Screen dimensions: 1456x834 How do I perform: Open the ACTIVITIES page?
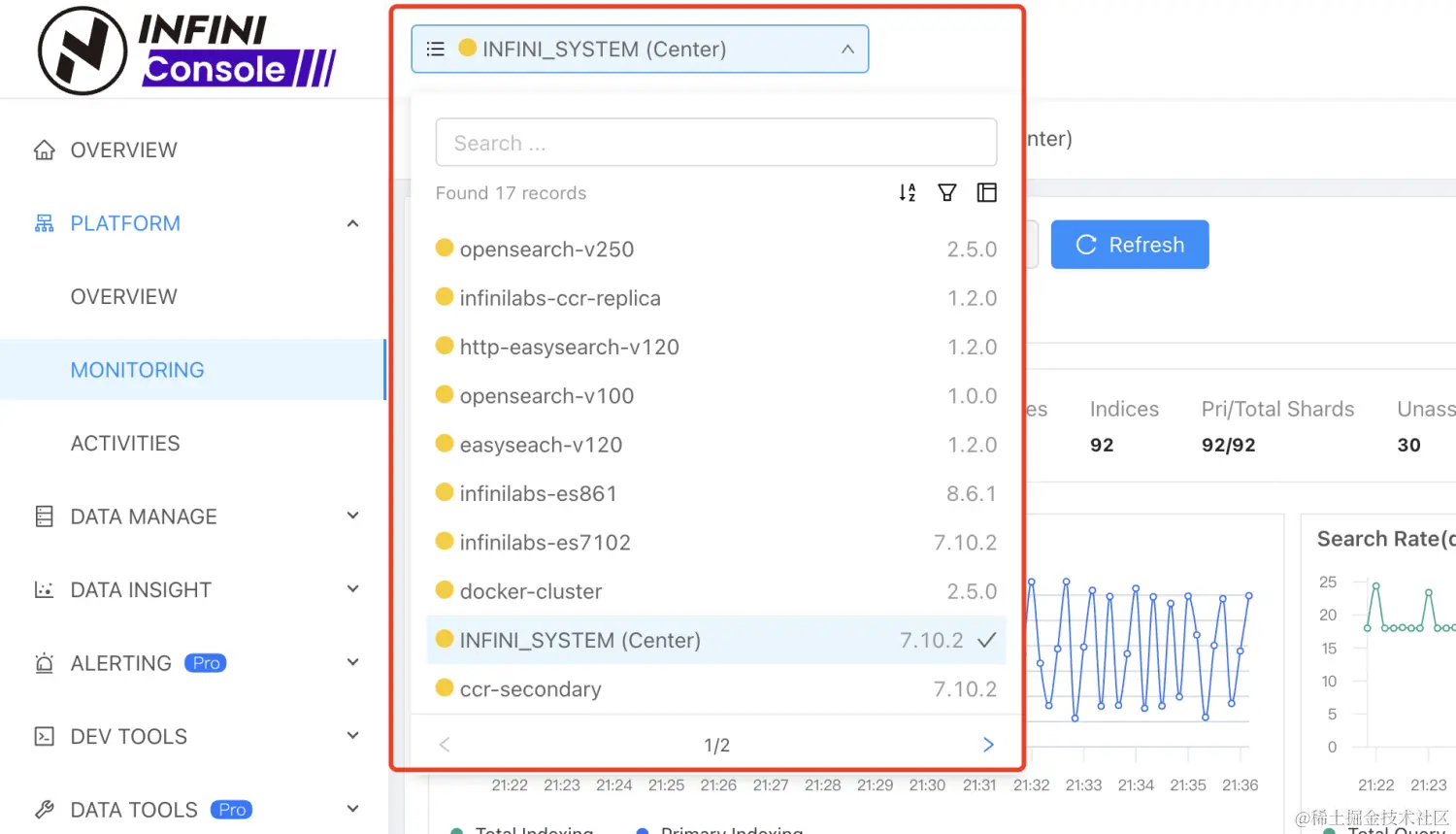125,444
